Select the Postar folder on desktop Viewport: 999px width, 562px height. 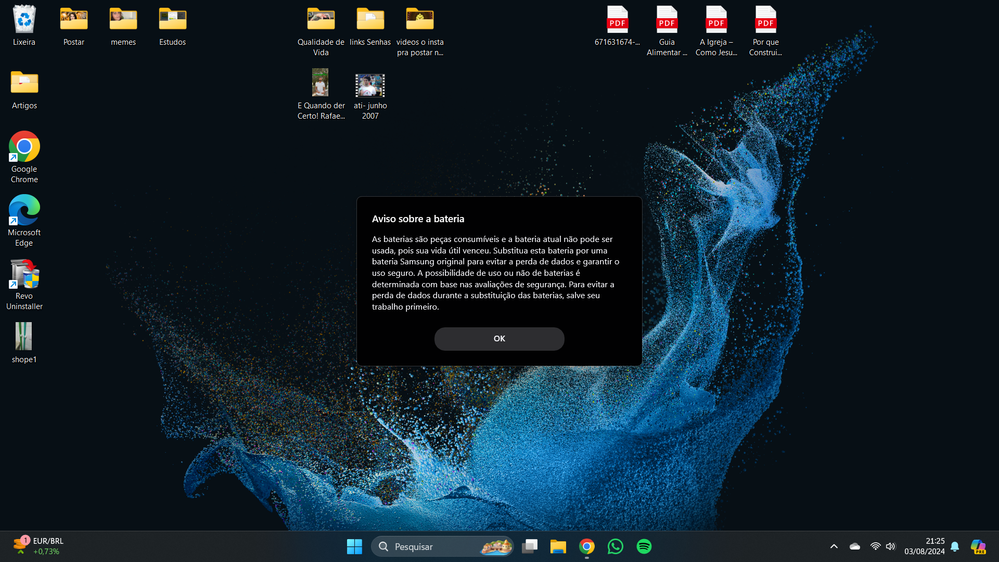click(74, 25)
